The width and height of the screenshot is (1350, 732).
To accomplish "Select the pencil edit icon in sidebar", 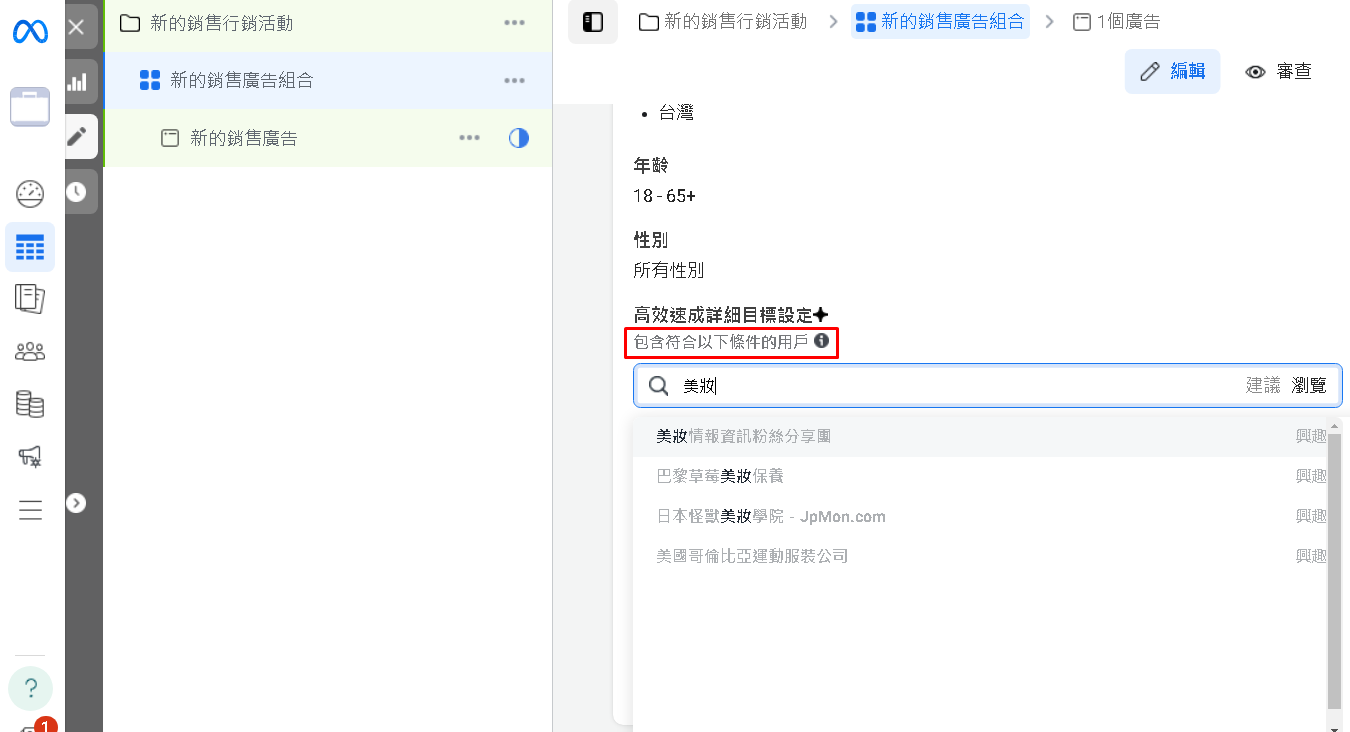I will pos(77,137).
